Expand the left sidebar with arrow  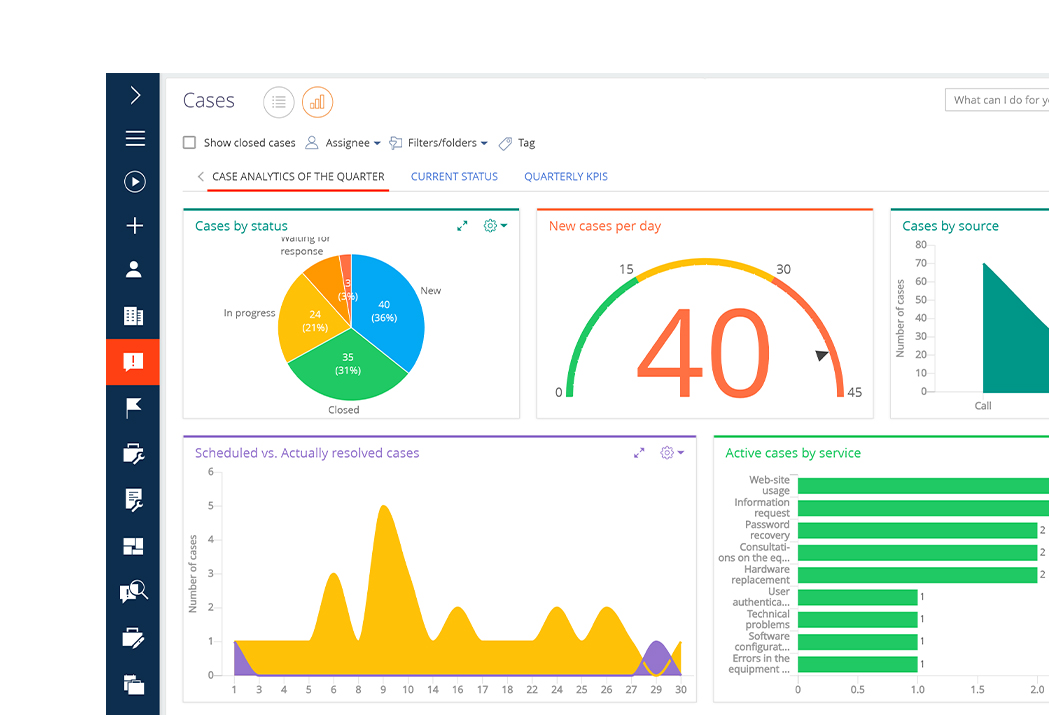pos(134,95)
